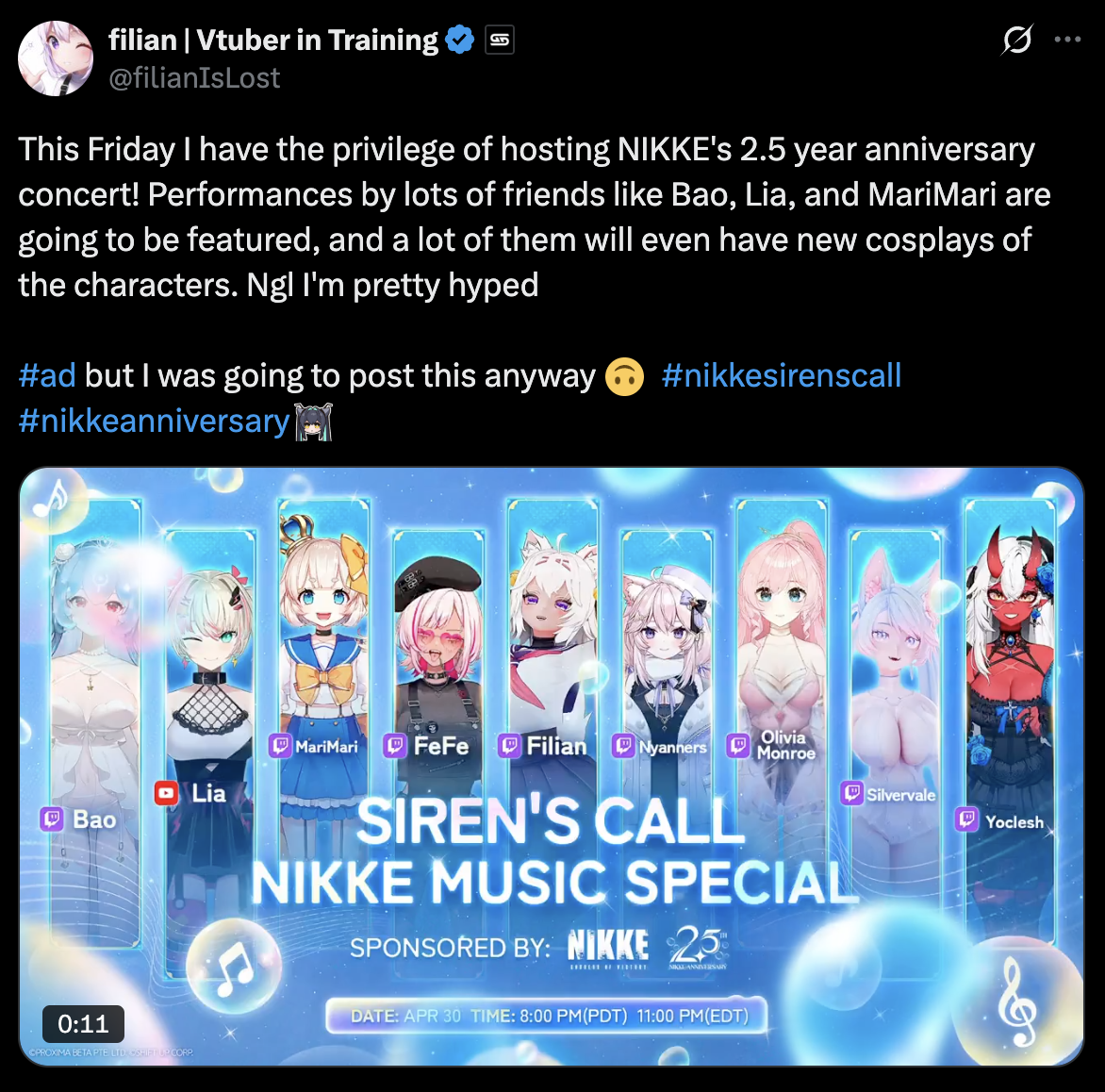Viewport: 1105px width, 1092px height.
Task: Open the Grok explain post icon
Action: (1017, 40)
